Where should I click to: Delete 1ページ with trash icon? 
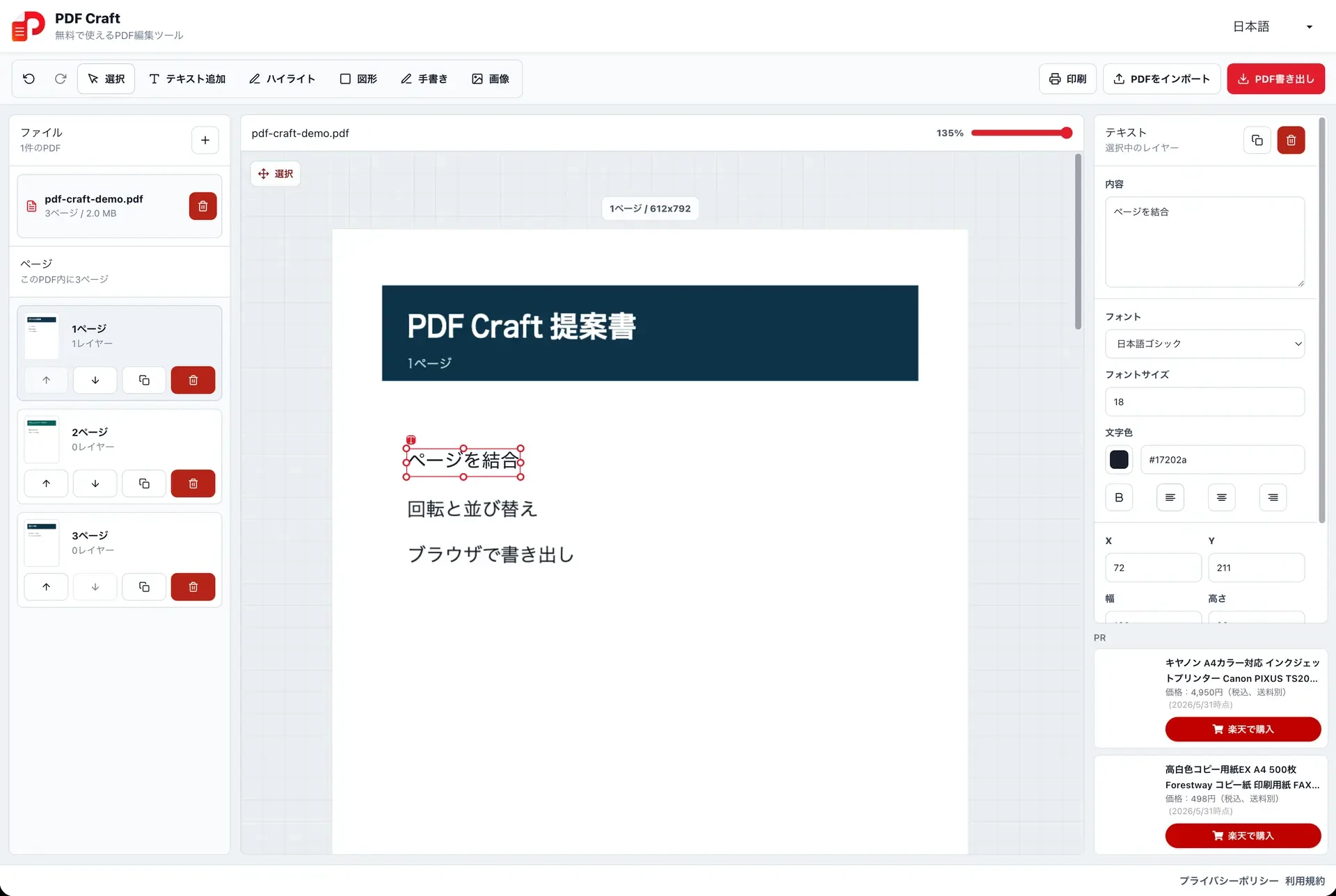[193, 380]
